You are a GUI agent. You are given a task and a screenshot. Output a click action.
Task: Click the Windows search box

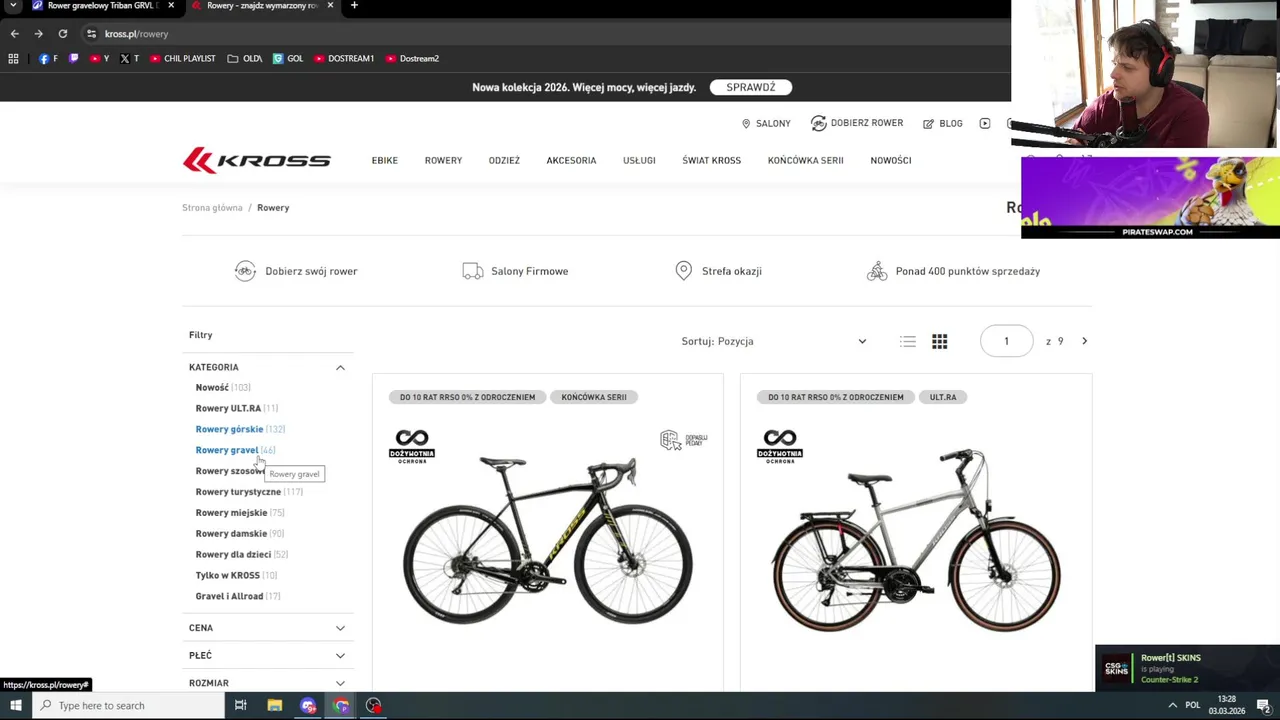point(128,706)
